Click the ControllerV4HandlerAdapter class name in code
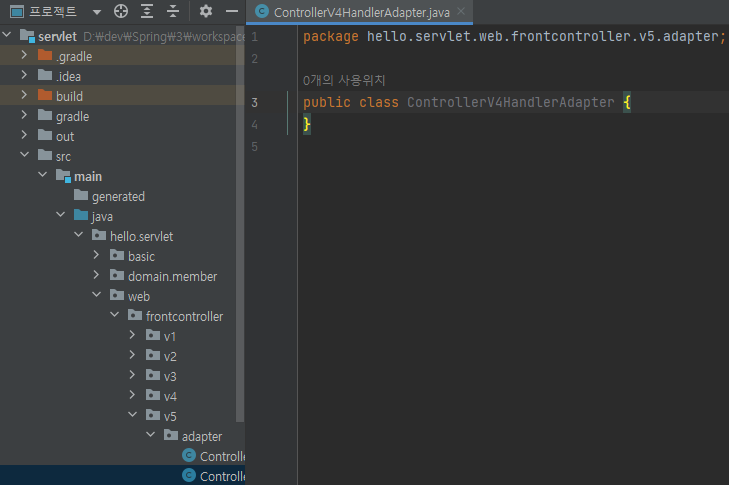 tap(510, 102)
